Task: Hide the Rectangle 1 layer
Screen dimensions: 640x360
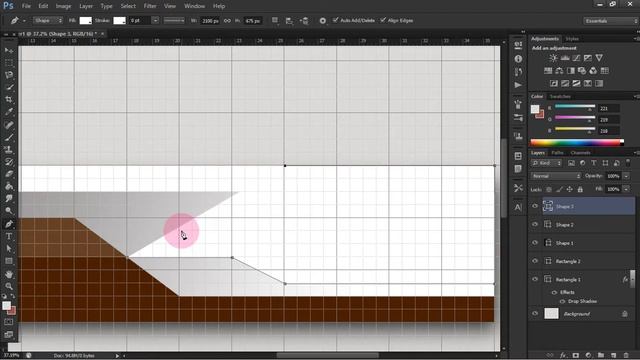Action: click(x=535, y=279)
